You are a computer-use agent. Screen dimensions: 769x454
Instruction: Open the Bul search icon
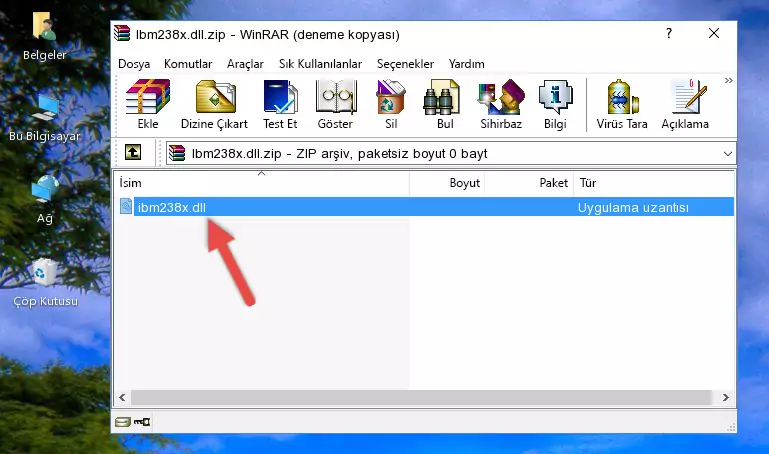(444, 104)
